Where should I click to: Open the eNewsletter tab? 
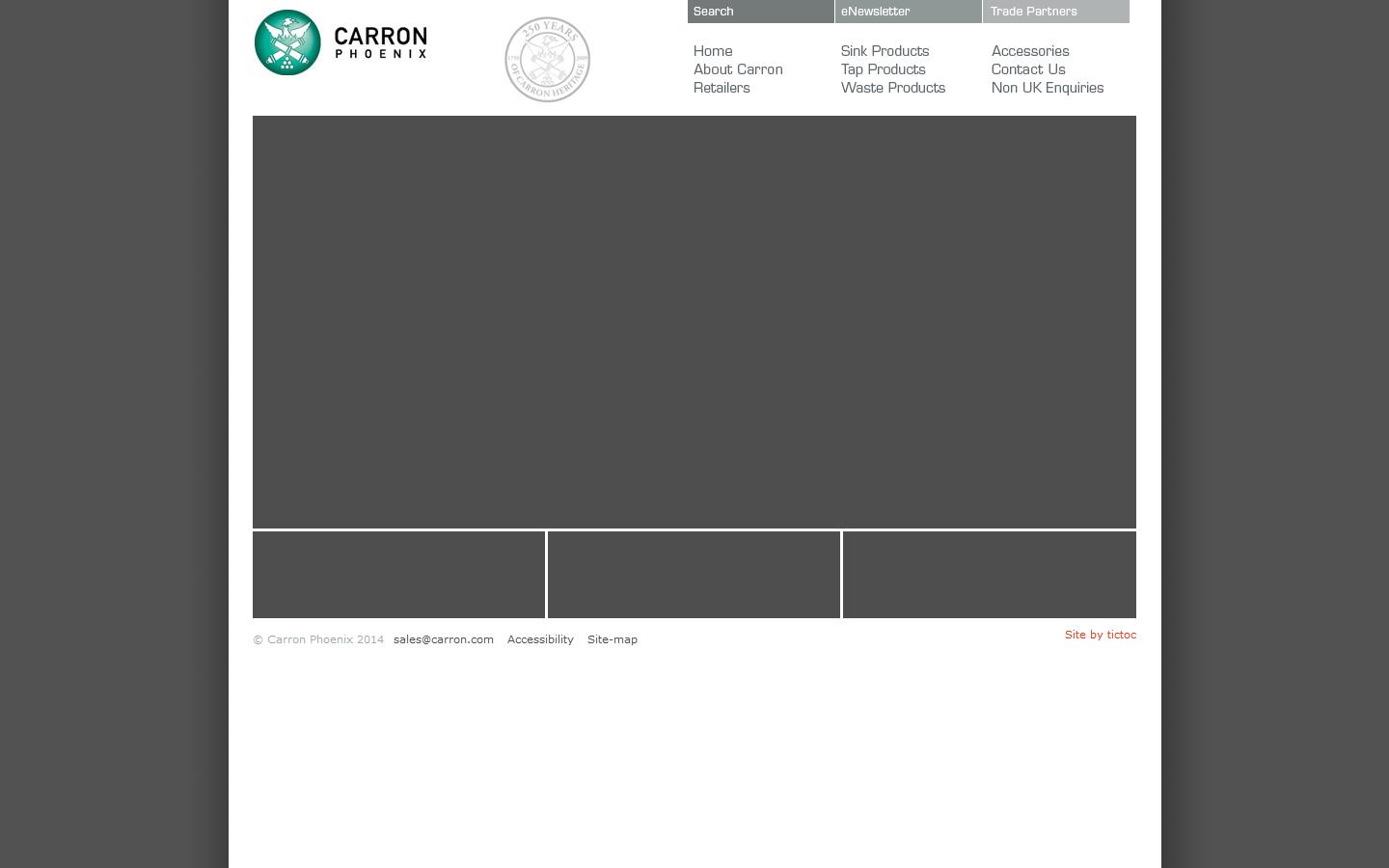pos(908,12)
